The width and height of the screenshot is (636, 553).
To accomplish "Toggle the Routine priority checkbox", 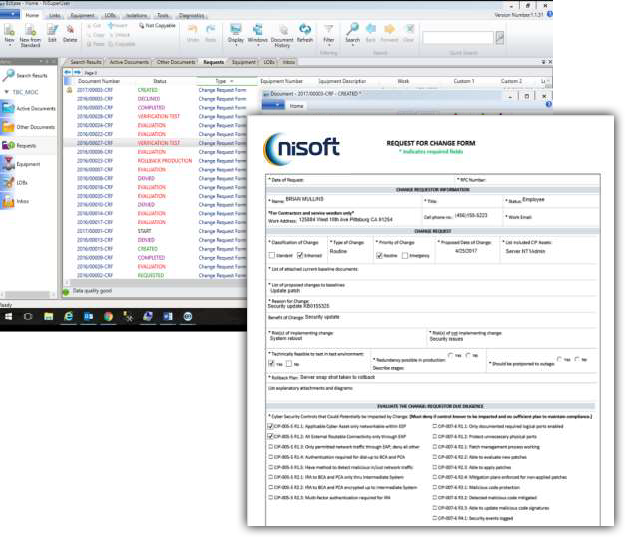I will [x=379, y=255].
